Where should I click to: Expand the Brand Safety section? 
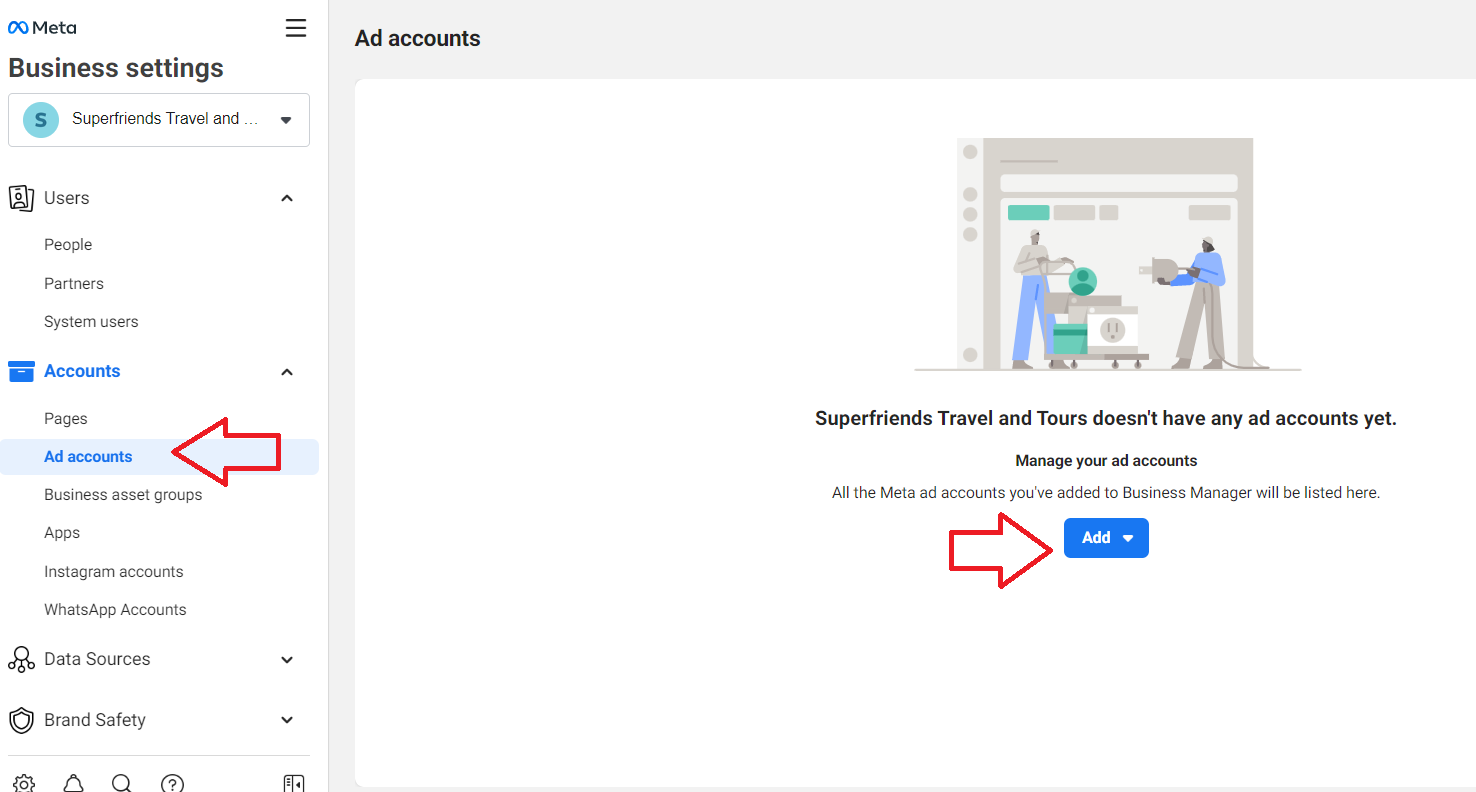(287, 720)
